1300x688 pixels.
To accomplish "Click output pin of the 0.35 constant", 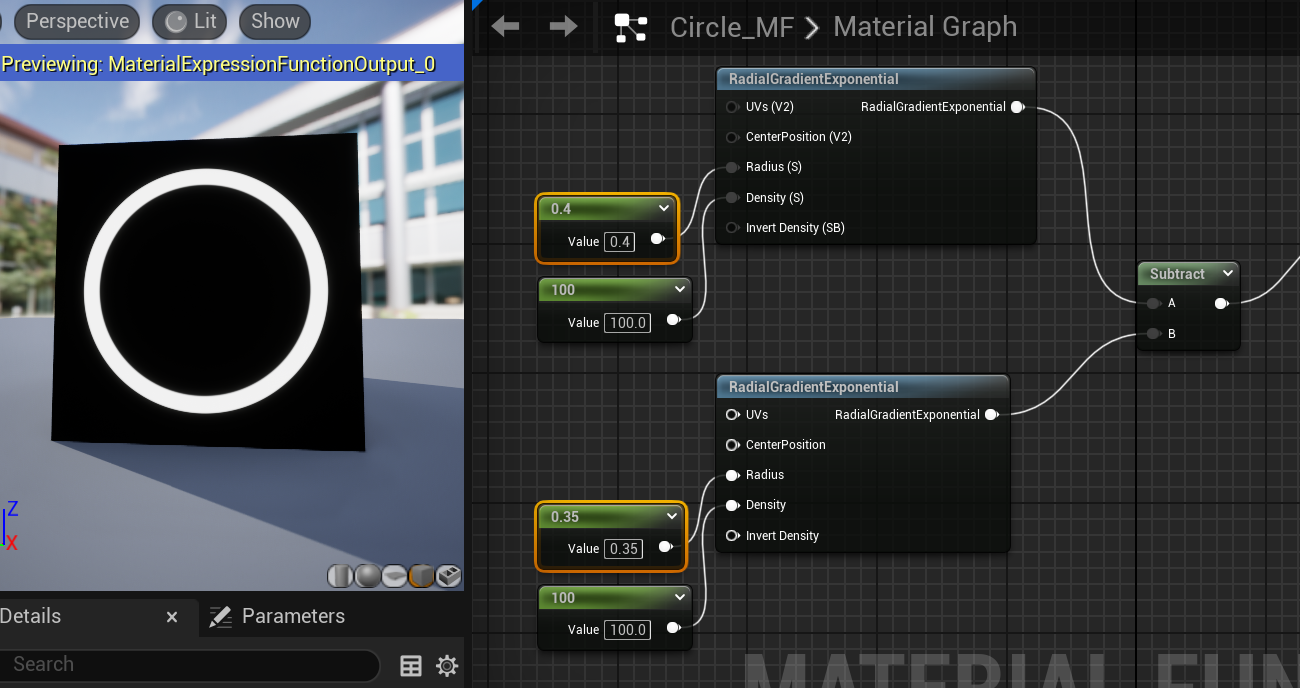I will [664, 547].
